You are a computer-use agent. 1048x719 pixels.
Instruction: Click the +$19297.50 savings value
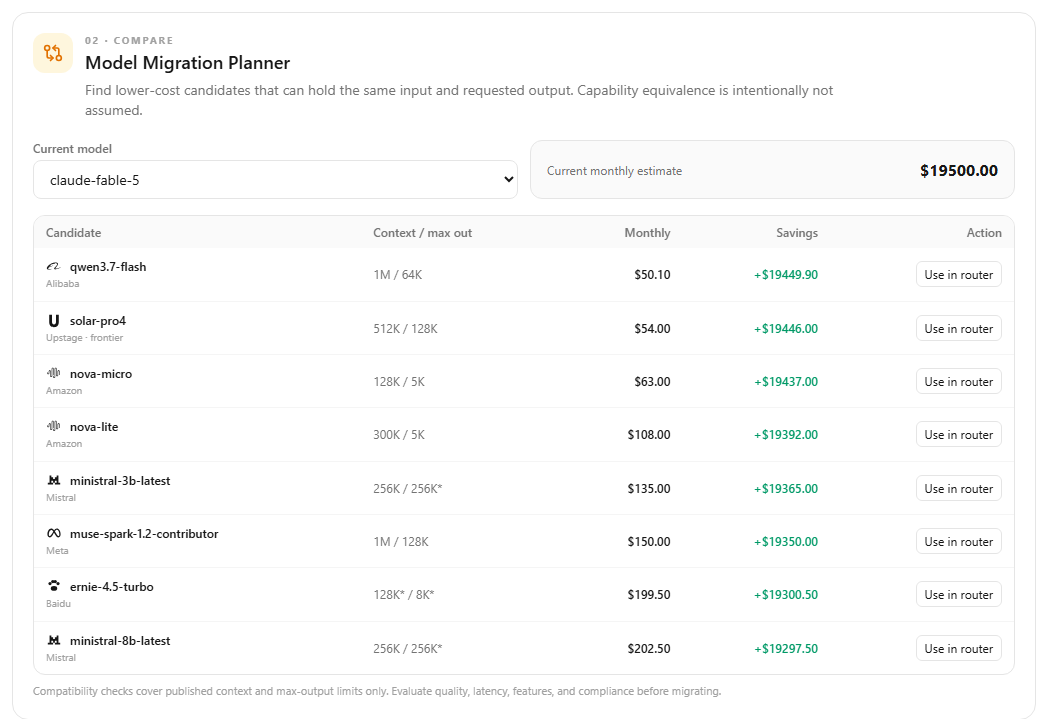(786, 648)
